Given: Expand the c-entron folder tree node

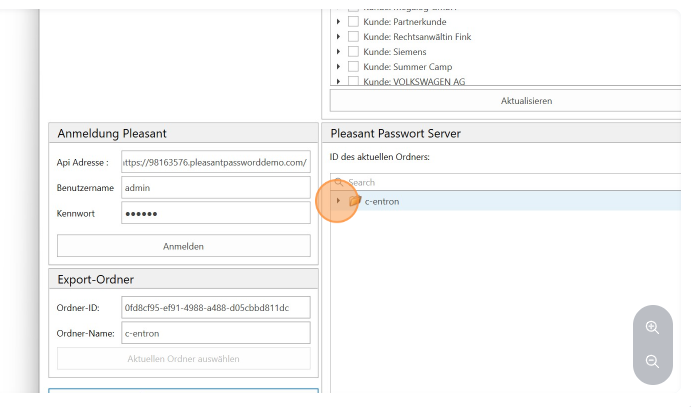Looking at the screenshot, I should point(338,201).
